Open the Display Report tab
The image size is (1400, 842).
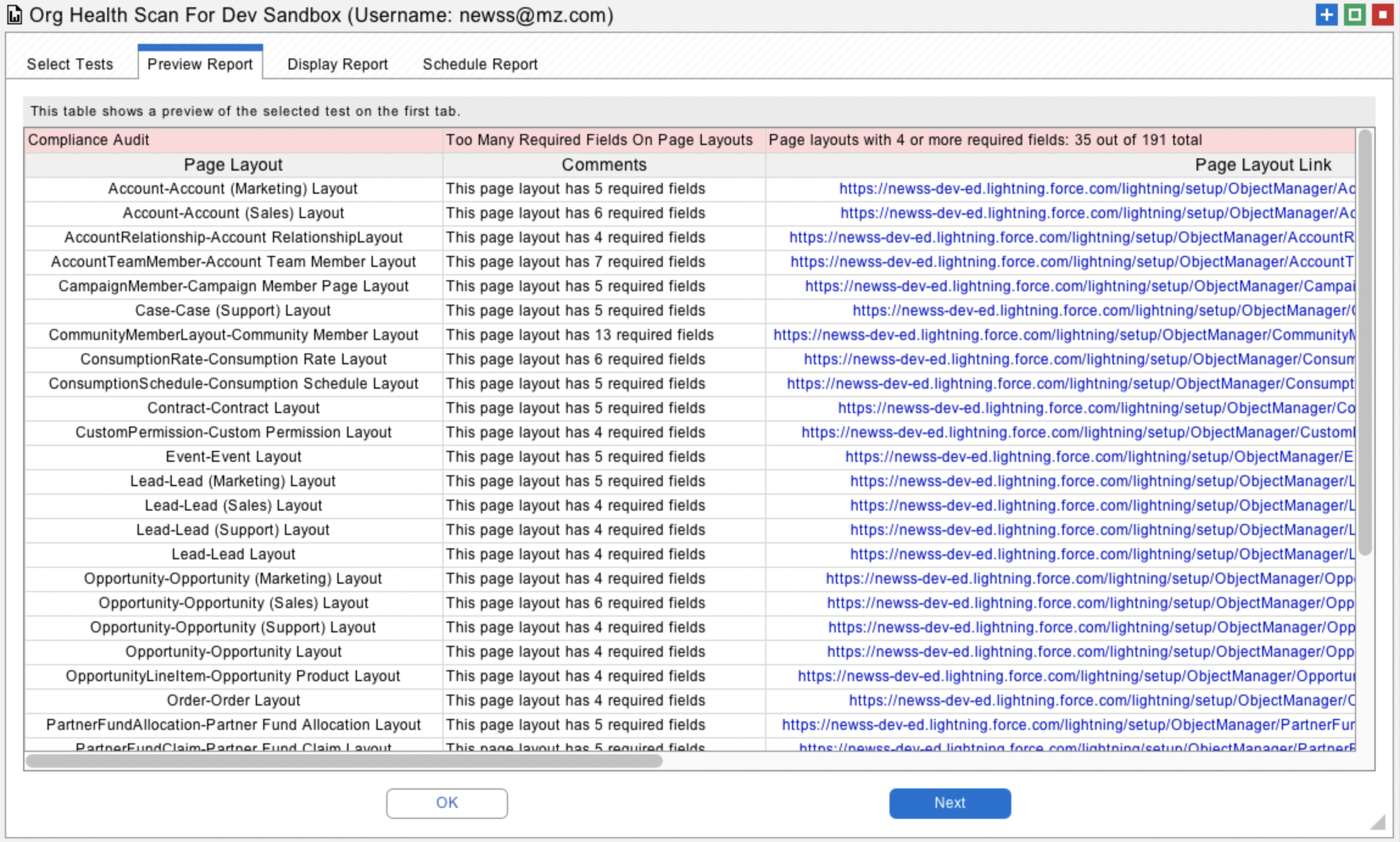click(x=338, y=64)
